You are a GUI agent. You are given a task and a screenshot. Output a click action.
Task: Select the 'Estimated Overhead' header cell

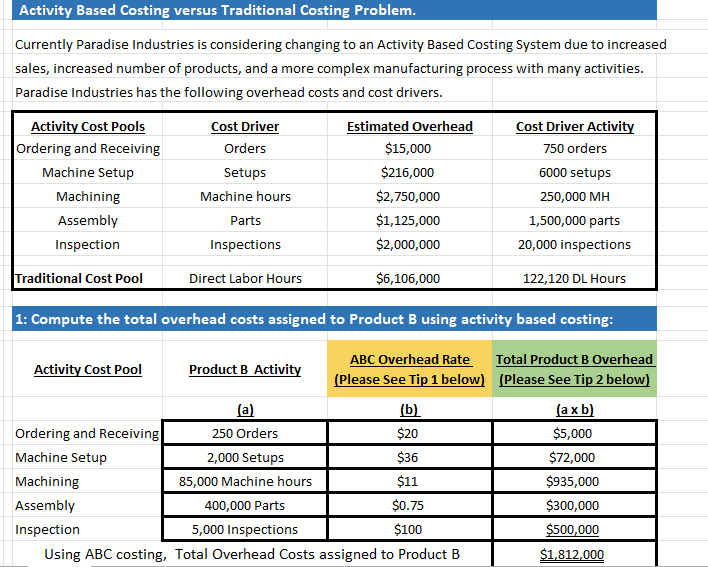coord(410,126)
